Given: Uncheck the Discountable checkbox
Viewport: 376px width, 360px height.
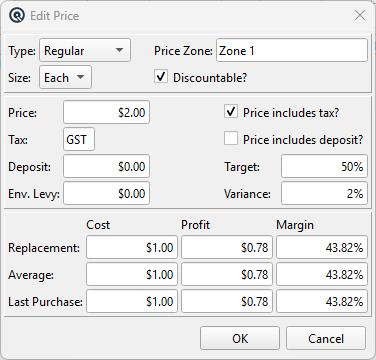Looking at the screenshot, I should (x=161, y=77).
